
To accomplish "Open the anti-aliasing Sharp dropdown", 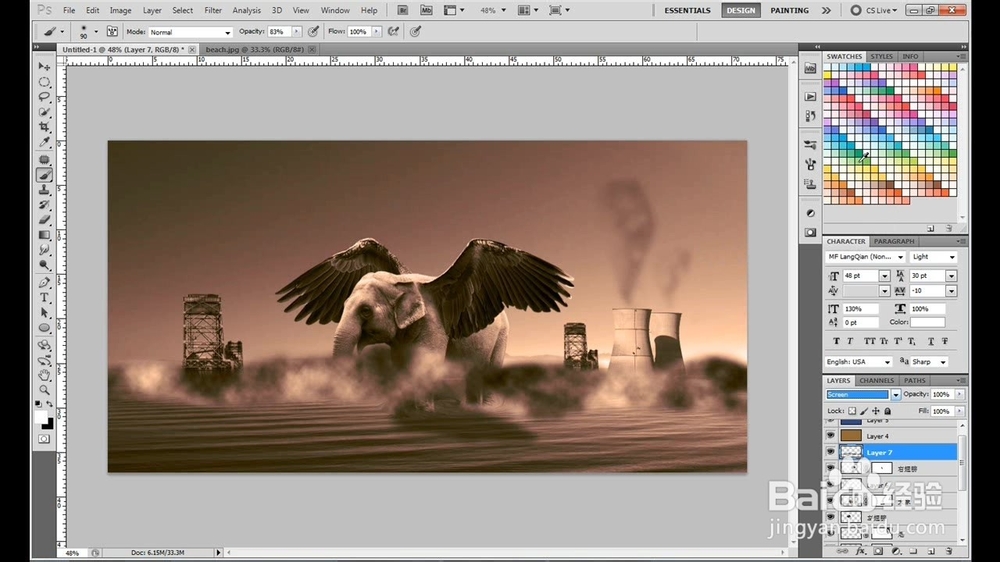I will [929, 362].
